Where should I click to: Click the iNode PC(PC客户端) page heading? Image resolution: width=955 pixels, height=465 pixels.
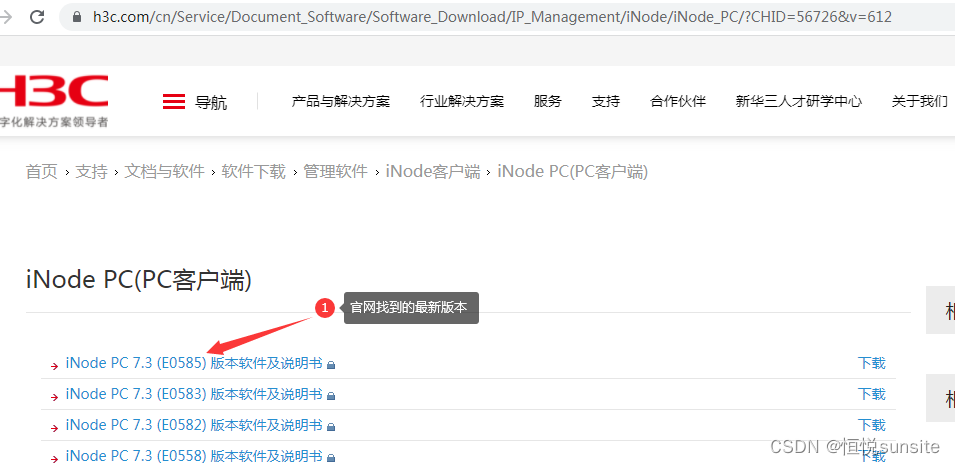point(139,280)
